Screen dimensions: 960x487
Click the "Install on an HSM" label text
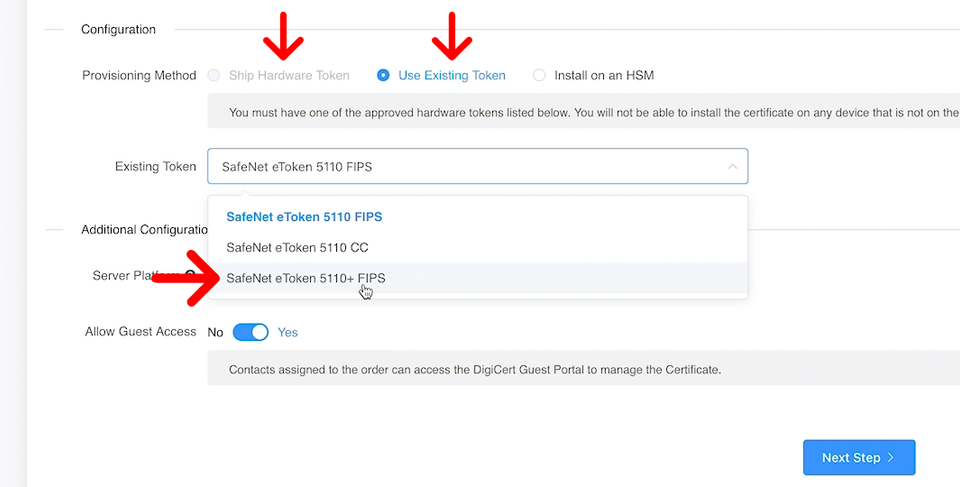(603, 75)
